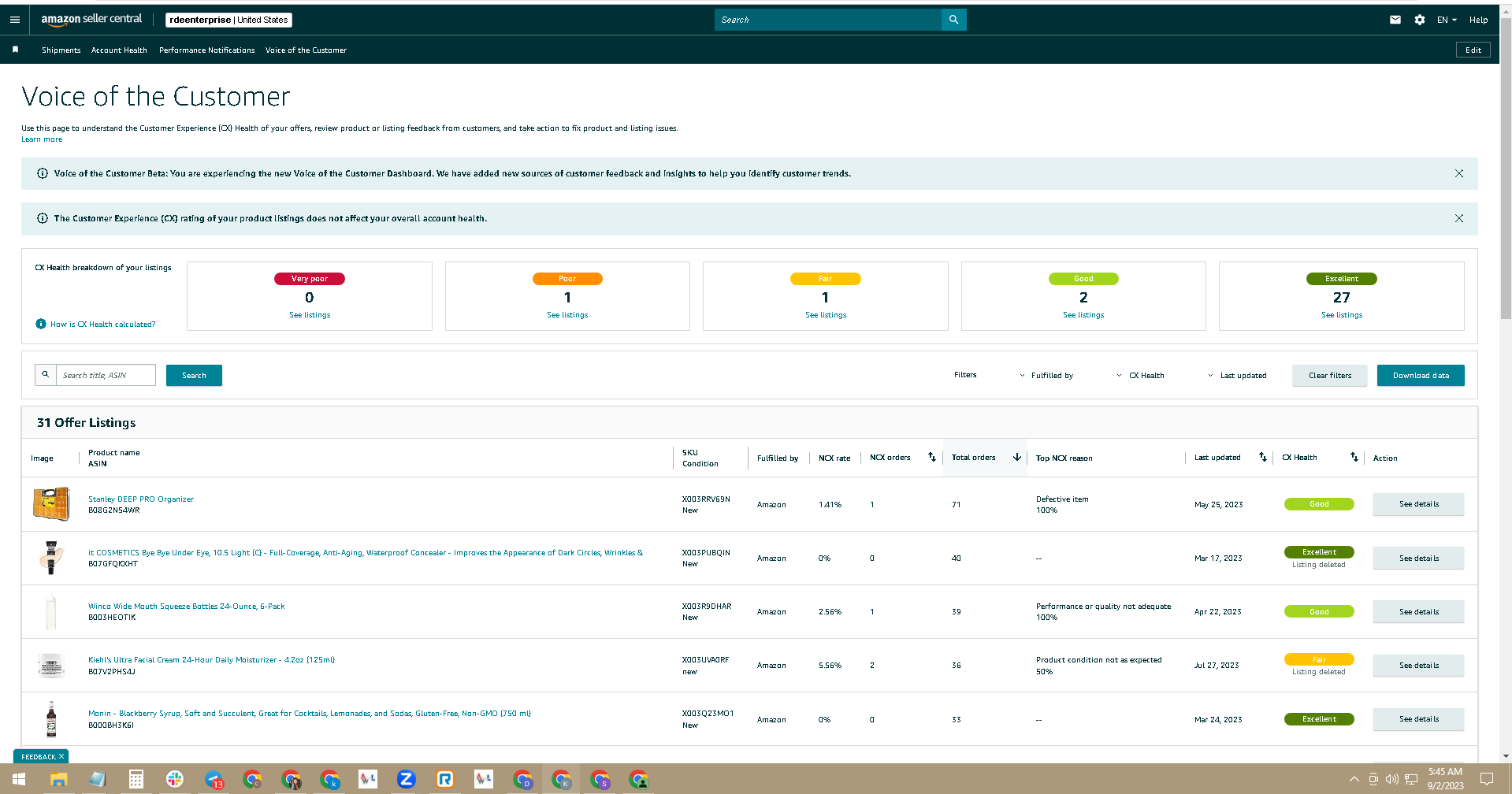See details for Kiehl's Ultra Facial Cream

tap(1418, 666)
